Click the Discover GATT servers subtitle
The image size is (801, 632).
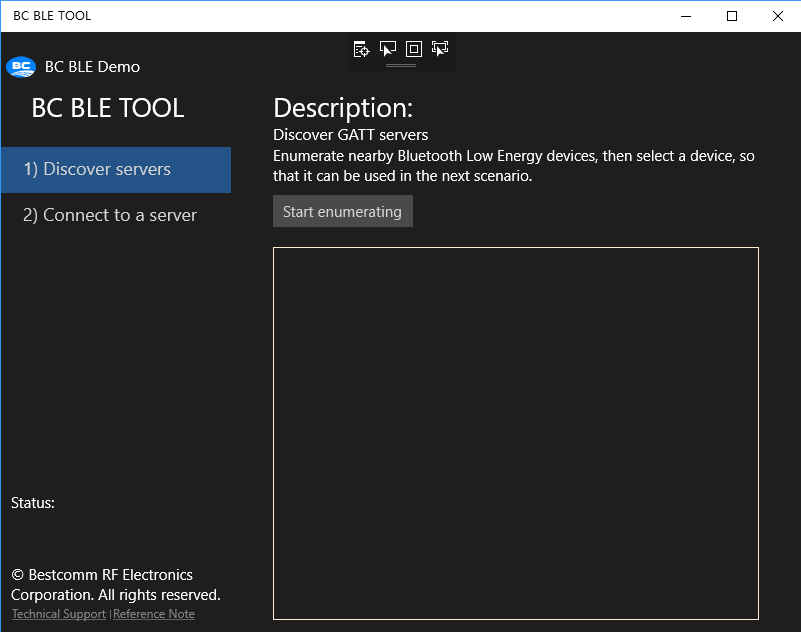click(350, 135)
